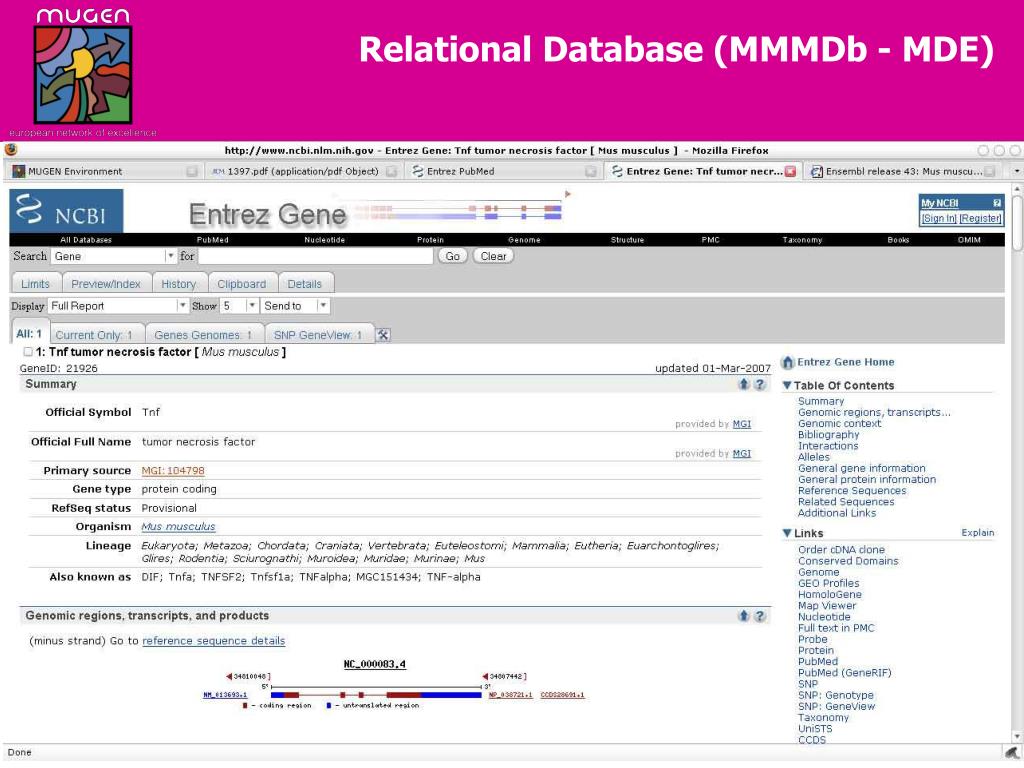Close the Entrez Gene browser tab
Image resolution: width=1024 pixels, height=768 pixels.
pyautogui.click(x=790, y=172)
